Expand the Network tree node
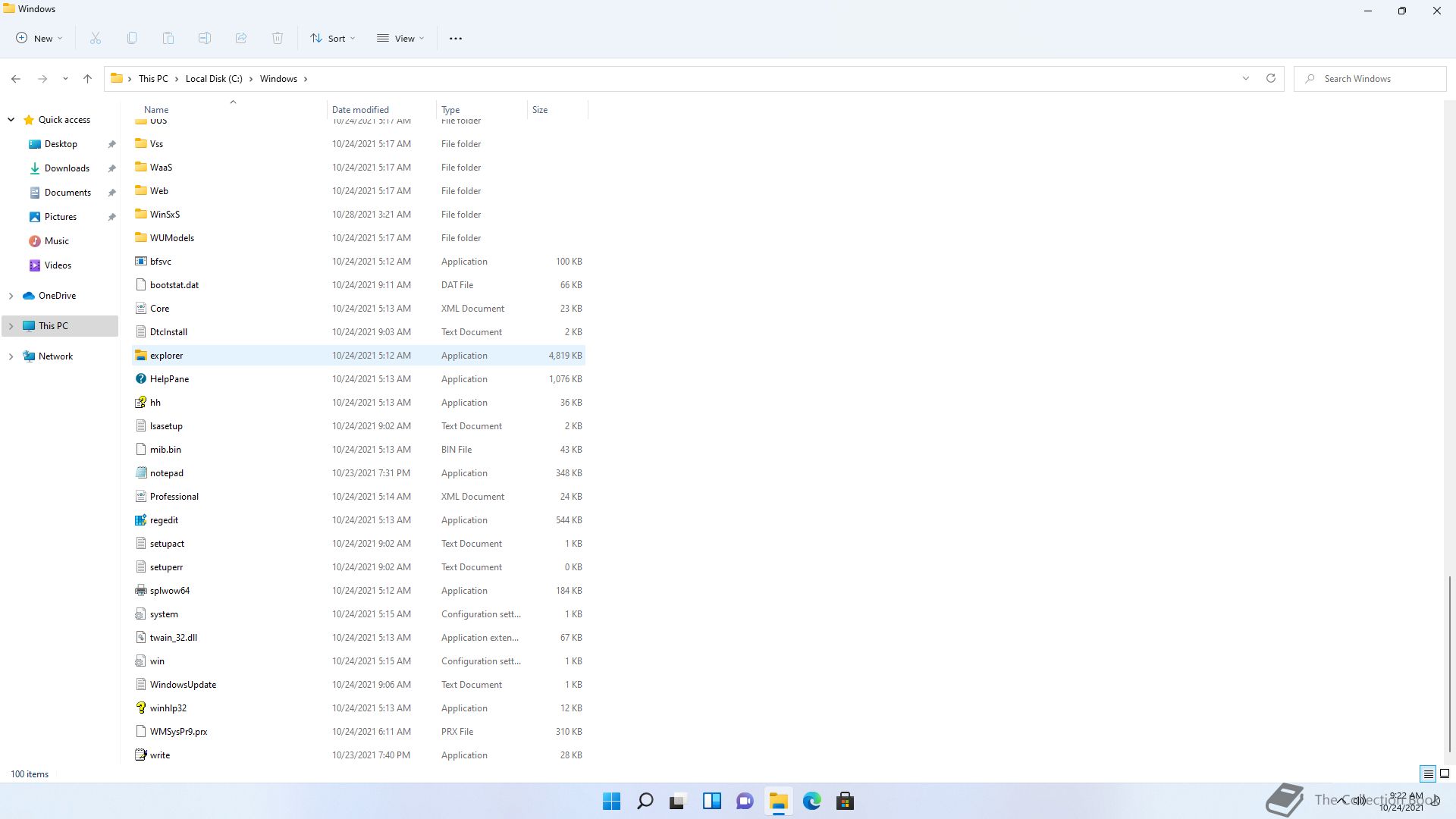The width and height of the screenshot is (1456, 819). [x=11, y=356]
